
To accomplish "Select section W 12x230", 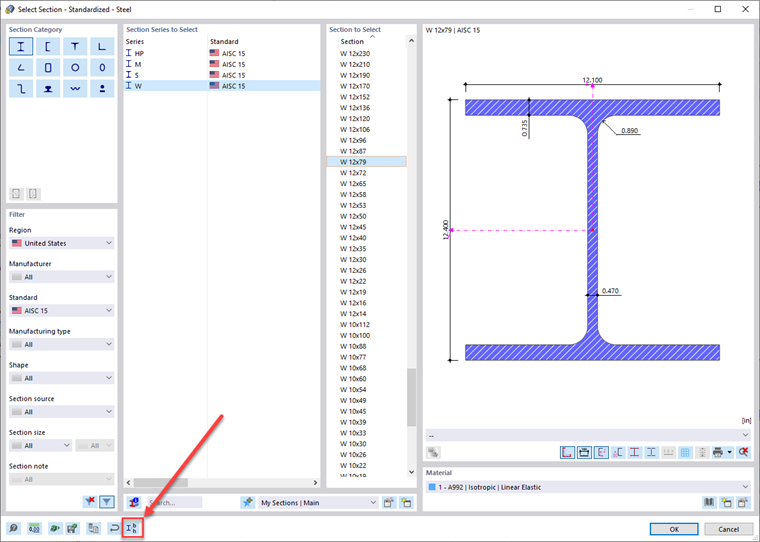I will click(367, 53).
